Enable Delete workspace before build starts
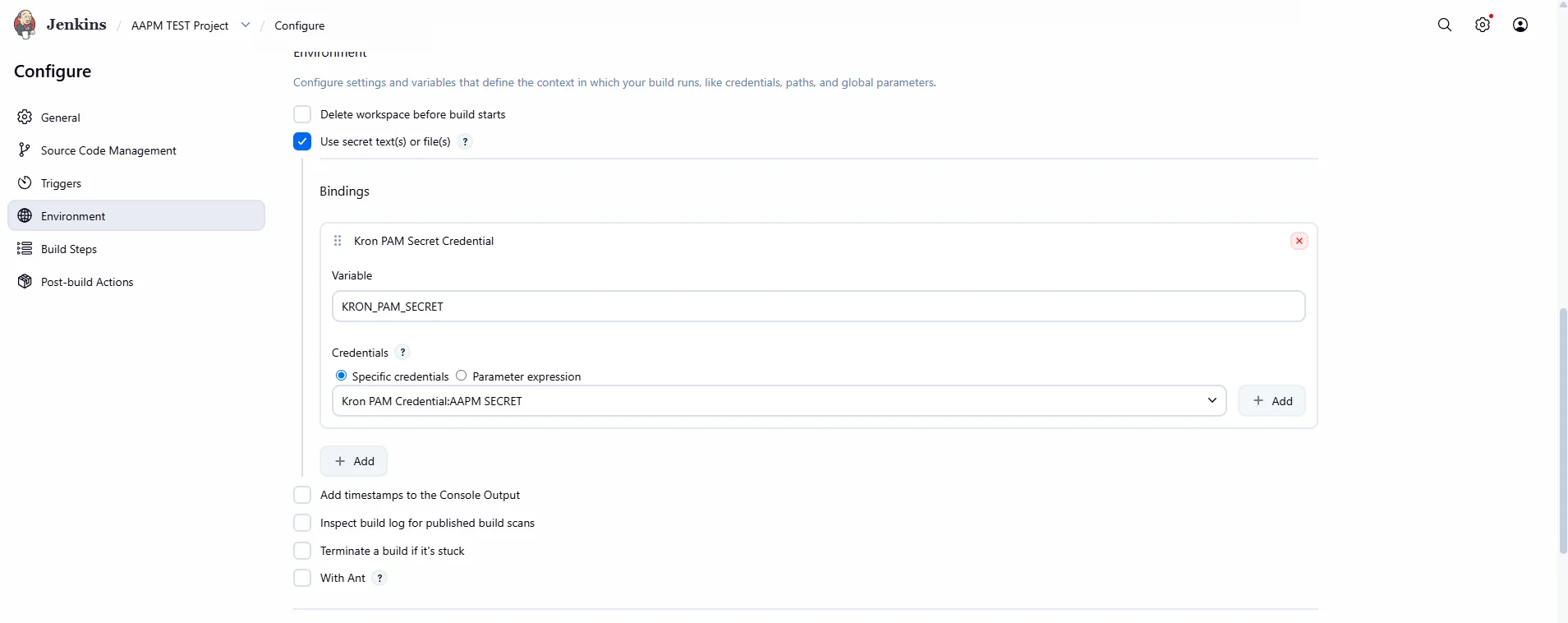1568x623 pixels. pos(302,114)
